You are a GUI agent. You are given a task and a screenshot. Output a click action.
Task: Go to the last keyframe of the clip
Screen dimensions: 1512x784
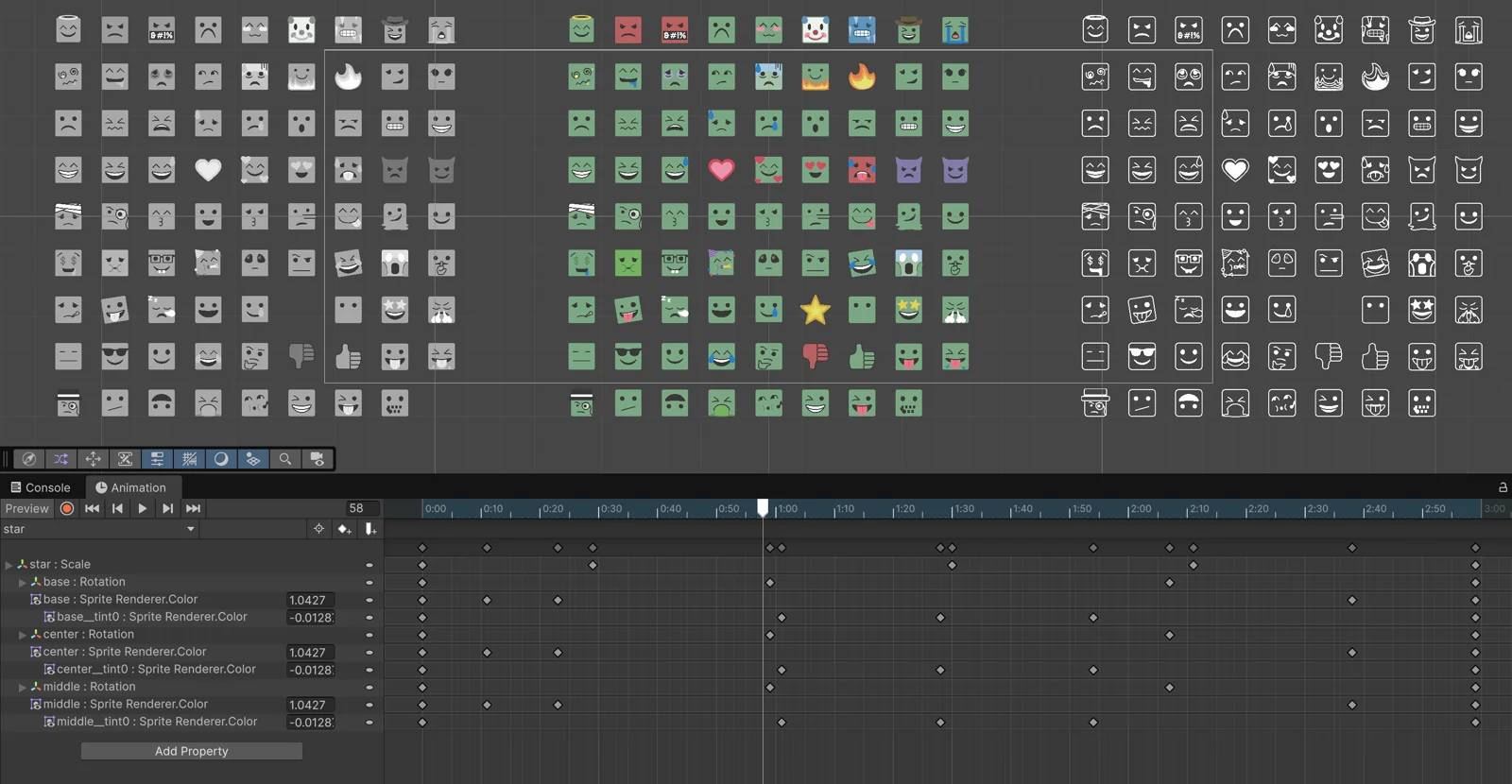(193, 508)
